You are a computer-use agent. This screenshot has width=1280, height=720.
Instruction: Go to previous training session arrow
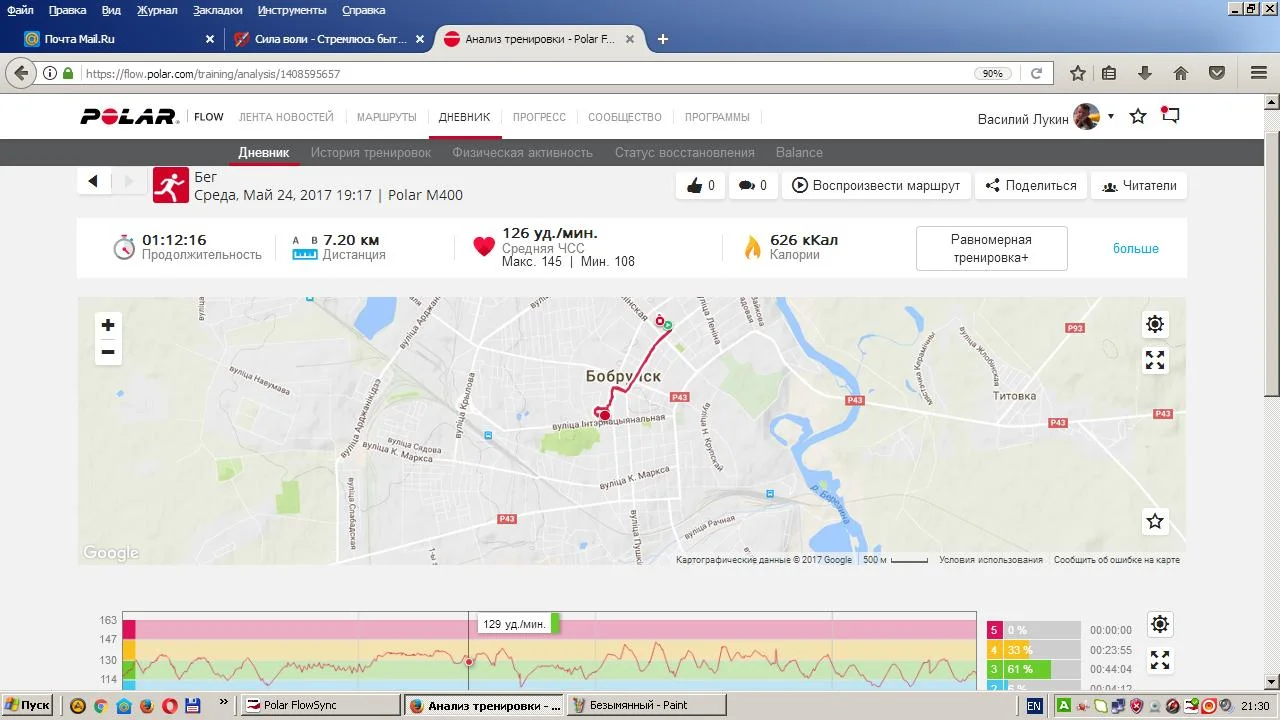click(x=93, y=181)
